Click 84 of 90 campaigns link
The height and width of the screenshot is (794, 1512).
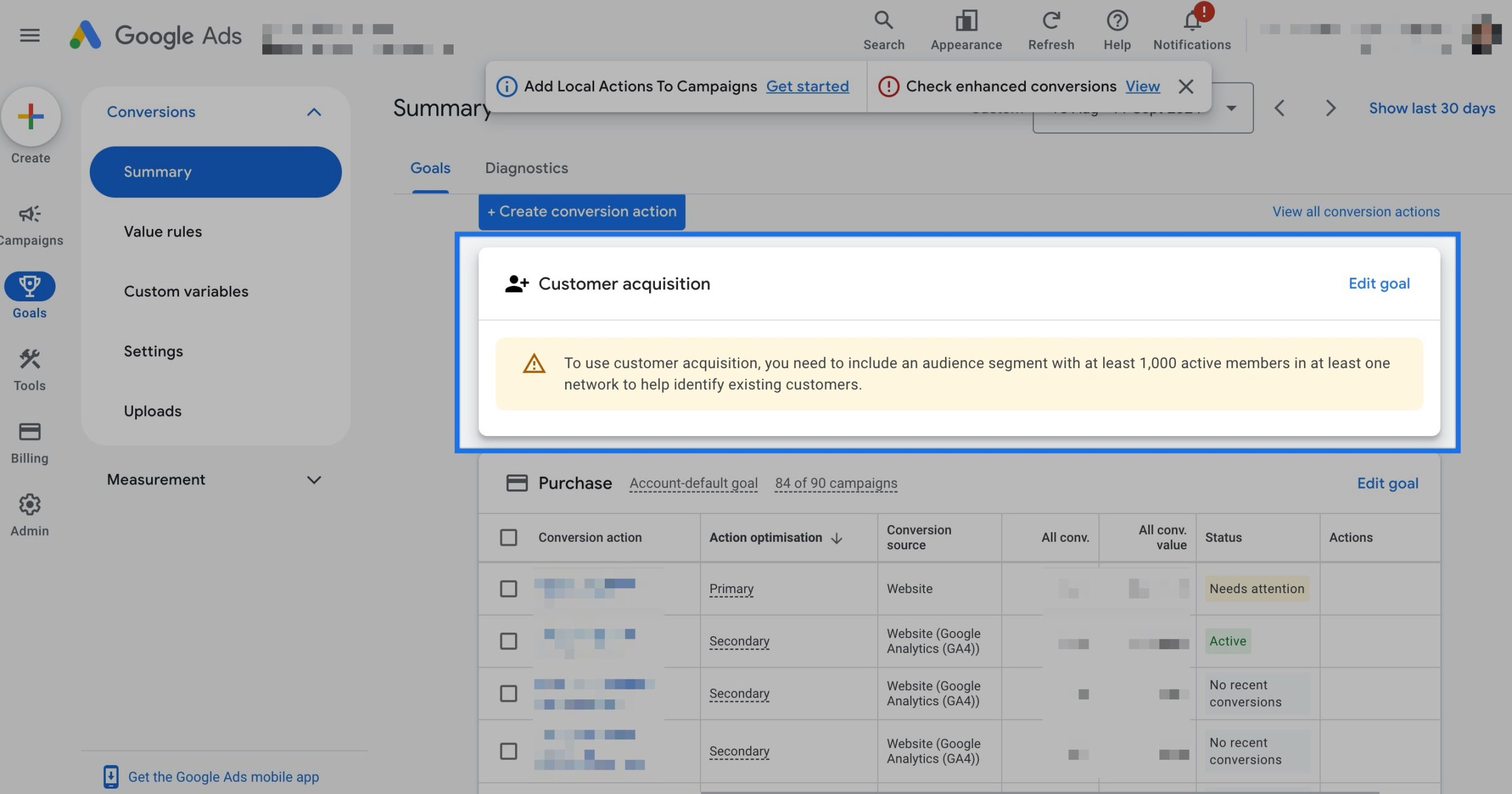[836, 483]
